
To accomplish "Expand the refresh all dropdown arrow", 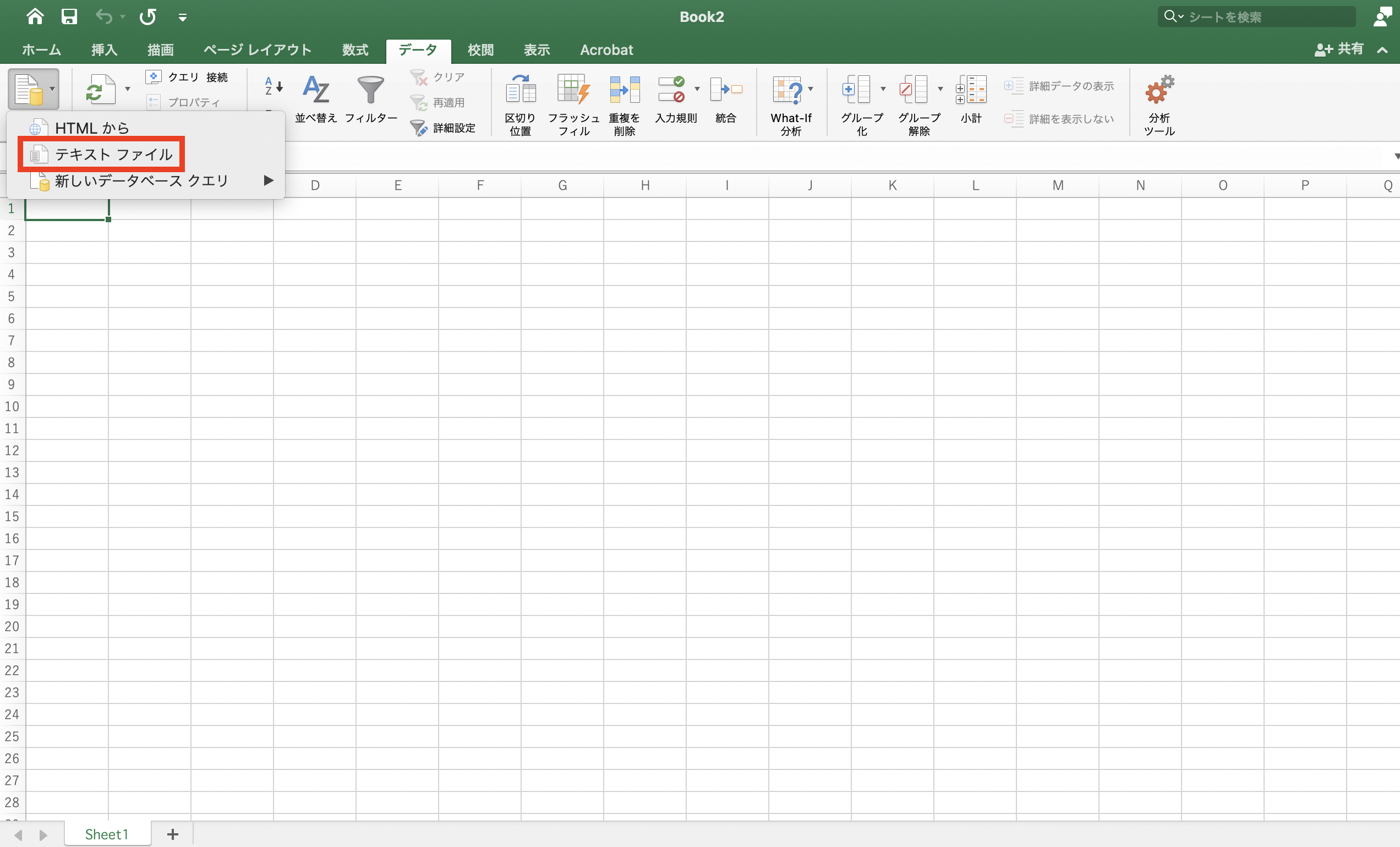I will 128,89.
